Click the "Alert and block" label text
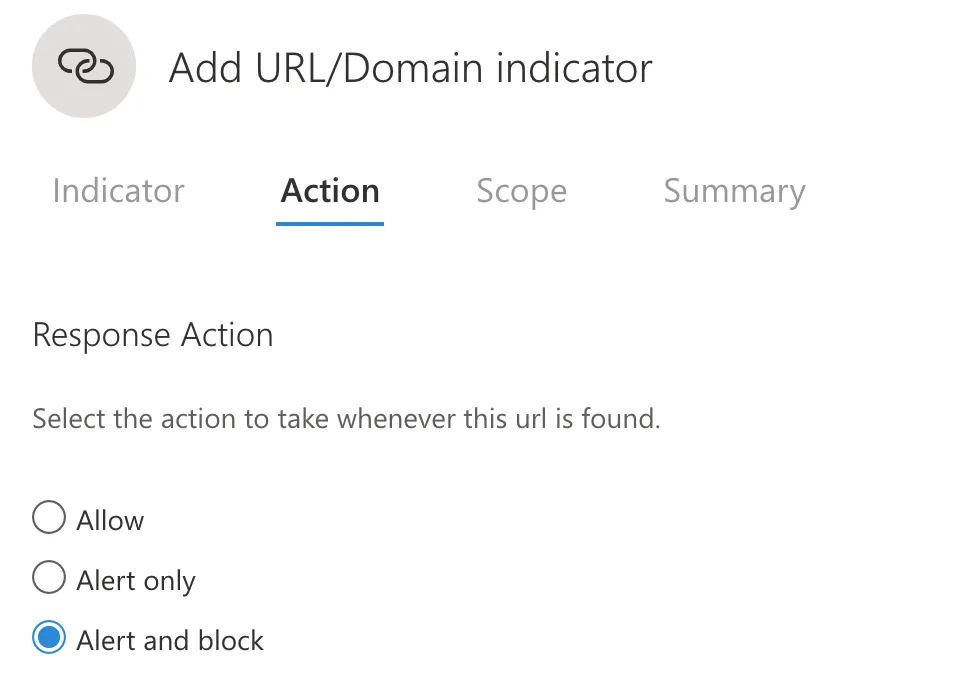 tap(170, 640)
